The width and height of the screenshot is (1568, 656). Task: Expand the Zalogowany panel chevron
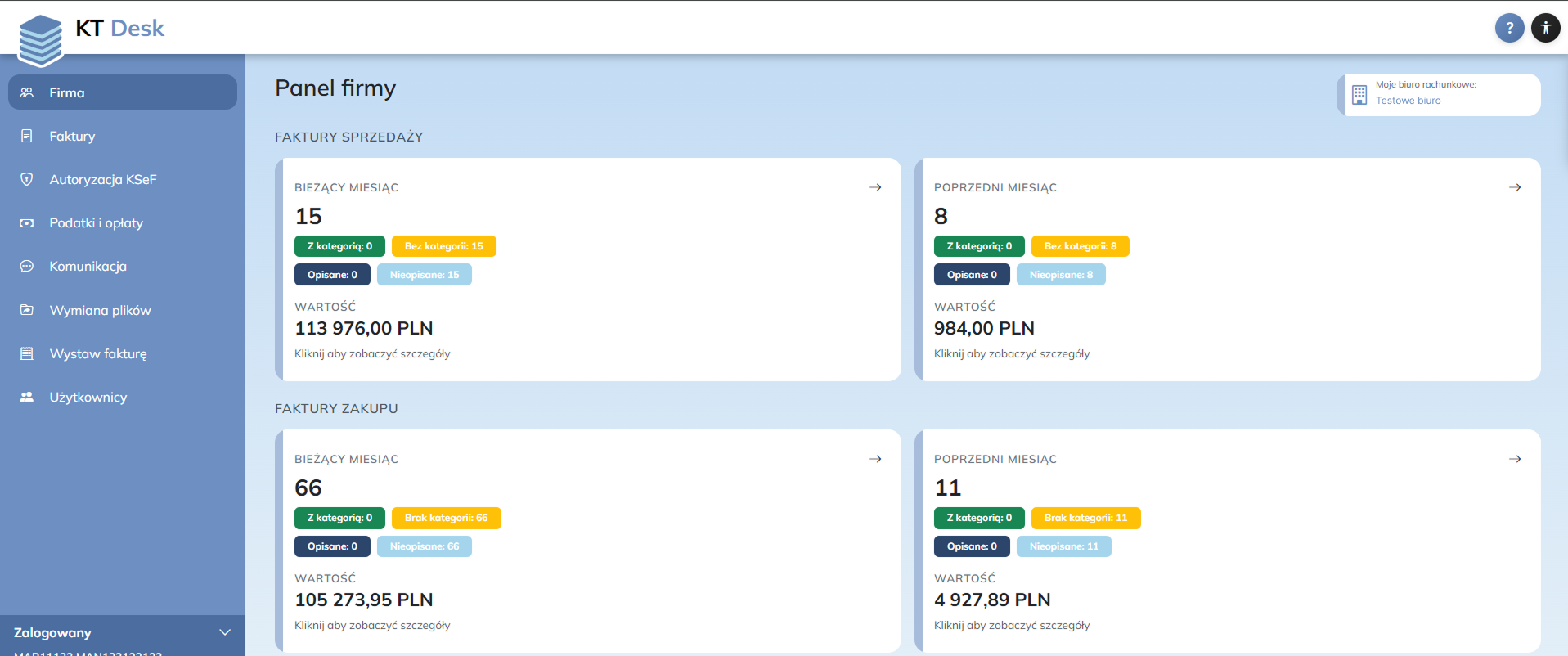click(225, 632)
